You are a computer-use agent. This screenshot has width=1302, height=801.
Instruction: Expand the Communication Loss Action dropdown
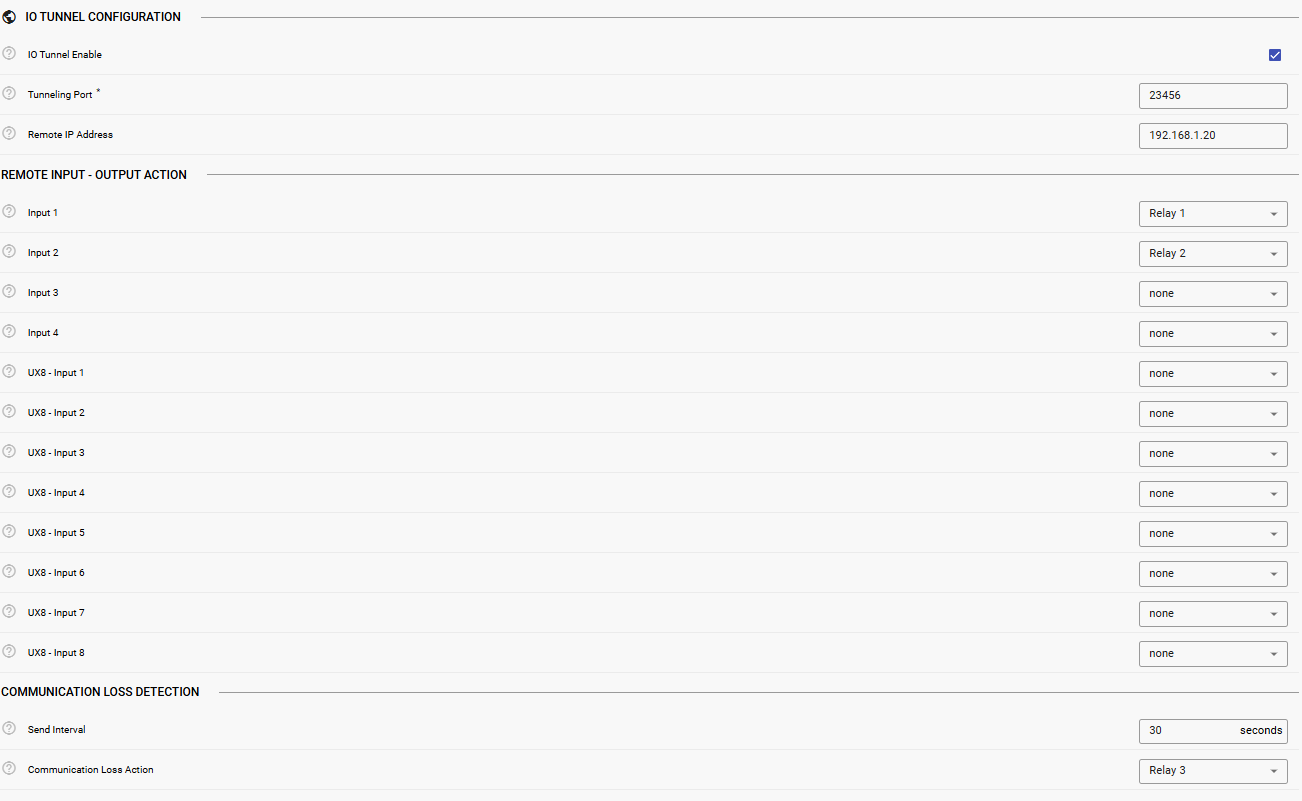coord(1213,771)
